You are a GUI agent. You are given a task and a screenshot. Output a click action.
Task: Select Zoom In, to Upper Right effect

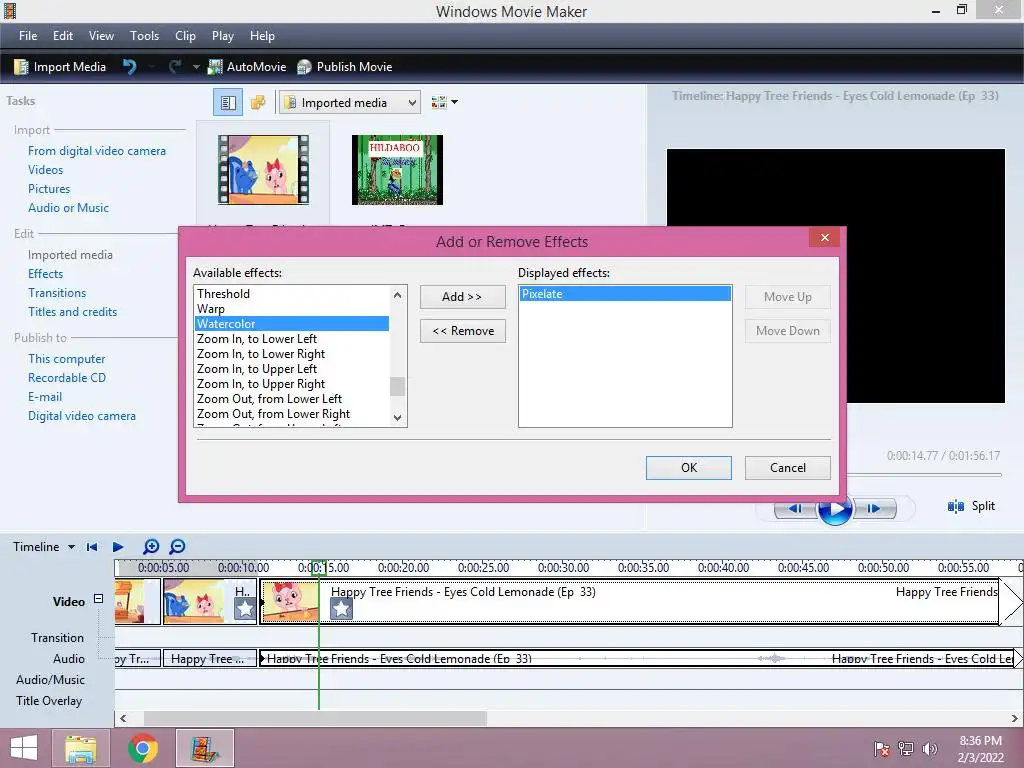tap(291, 384)
